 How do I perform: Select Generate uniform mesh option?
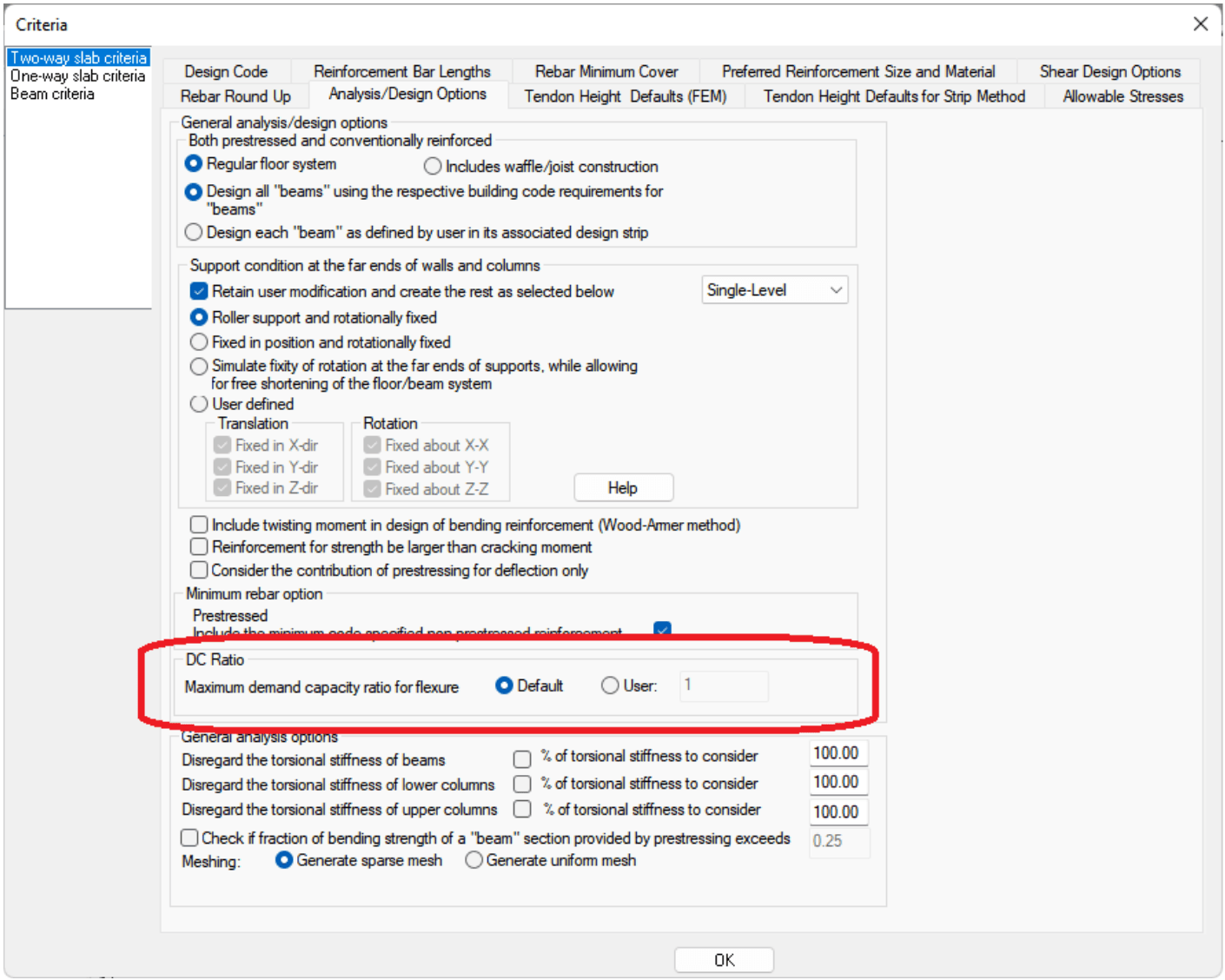coord(474,860)
